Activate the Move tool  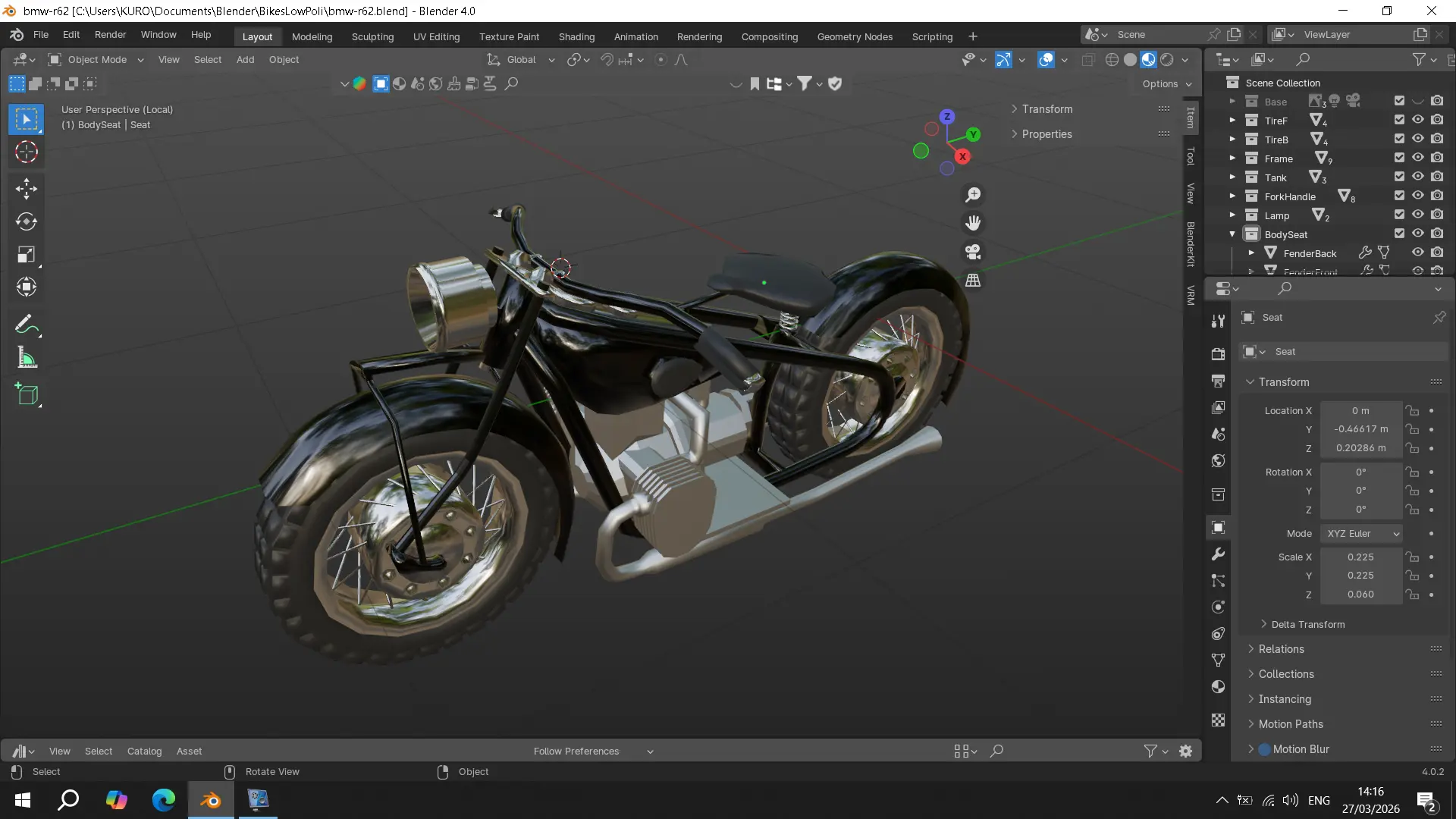point(27,188)
